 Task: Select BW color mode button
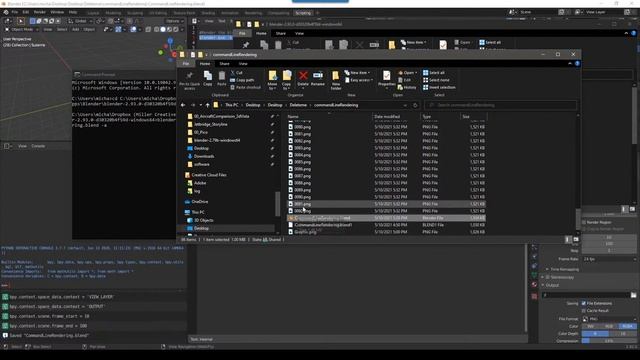(x=591, y=327)
